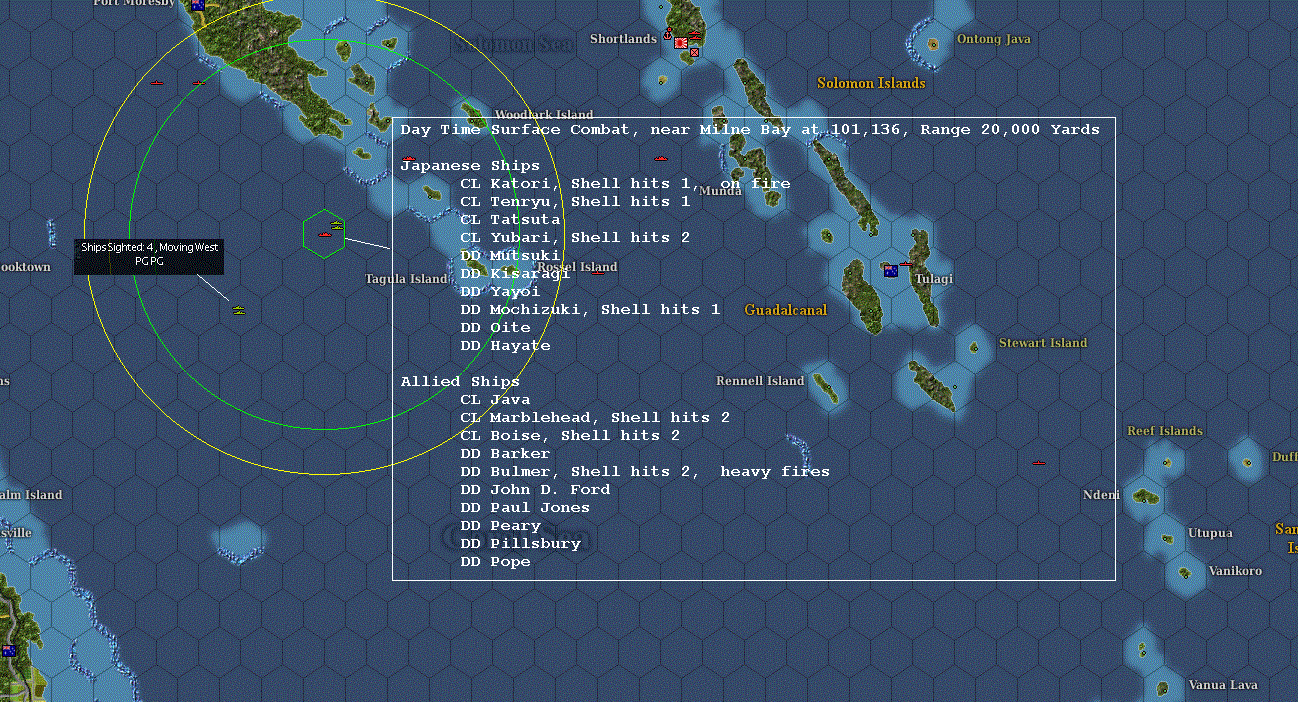Screen dimensions: 1298x702
Task: Click the DD Mochizuki line
Action: (x=590, y=310)
